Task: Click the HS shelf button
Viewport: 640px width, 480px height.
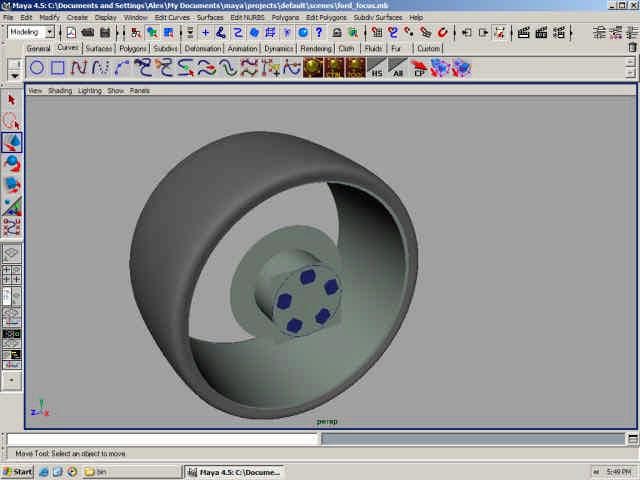Action: coord(377,69)
